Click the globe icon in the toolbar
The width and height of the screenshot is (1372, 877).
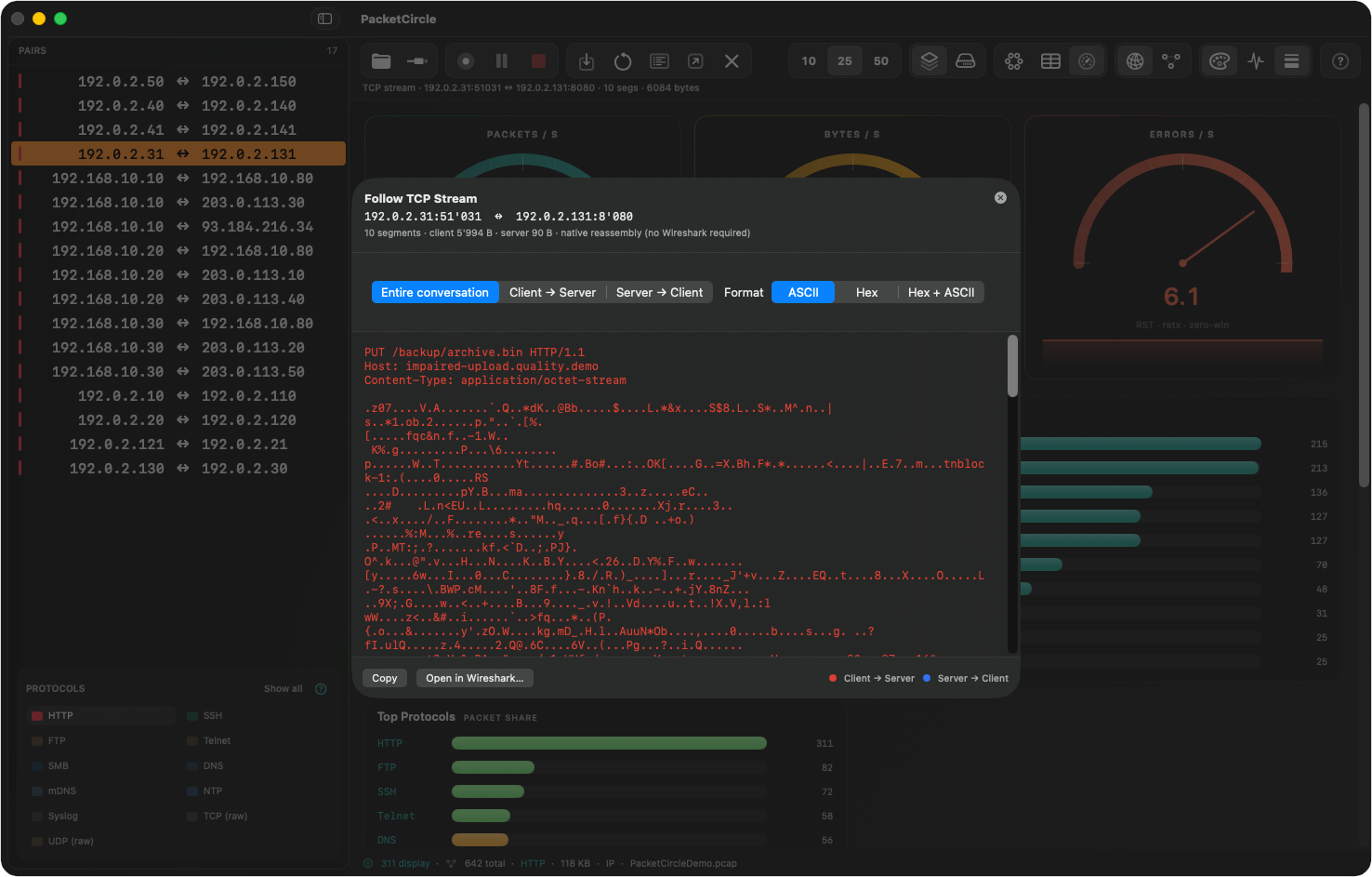click(x=1135, y=61)
